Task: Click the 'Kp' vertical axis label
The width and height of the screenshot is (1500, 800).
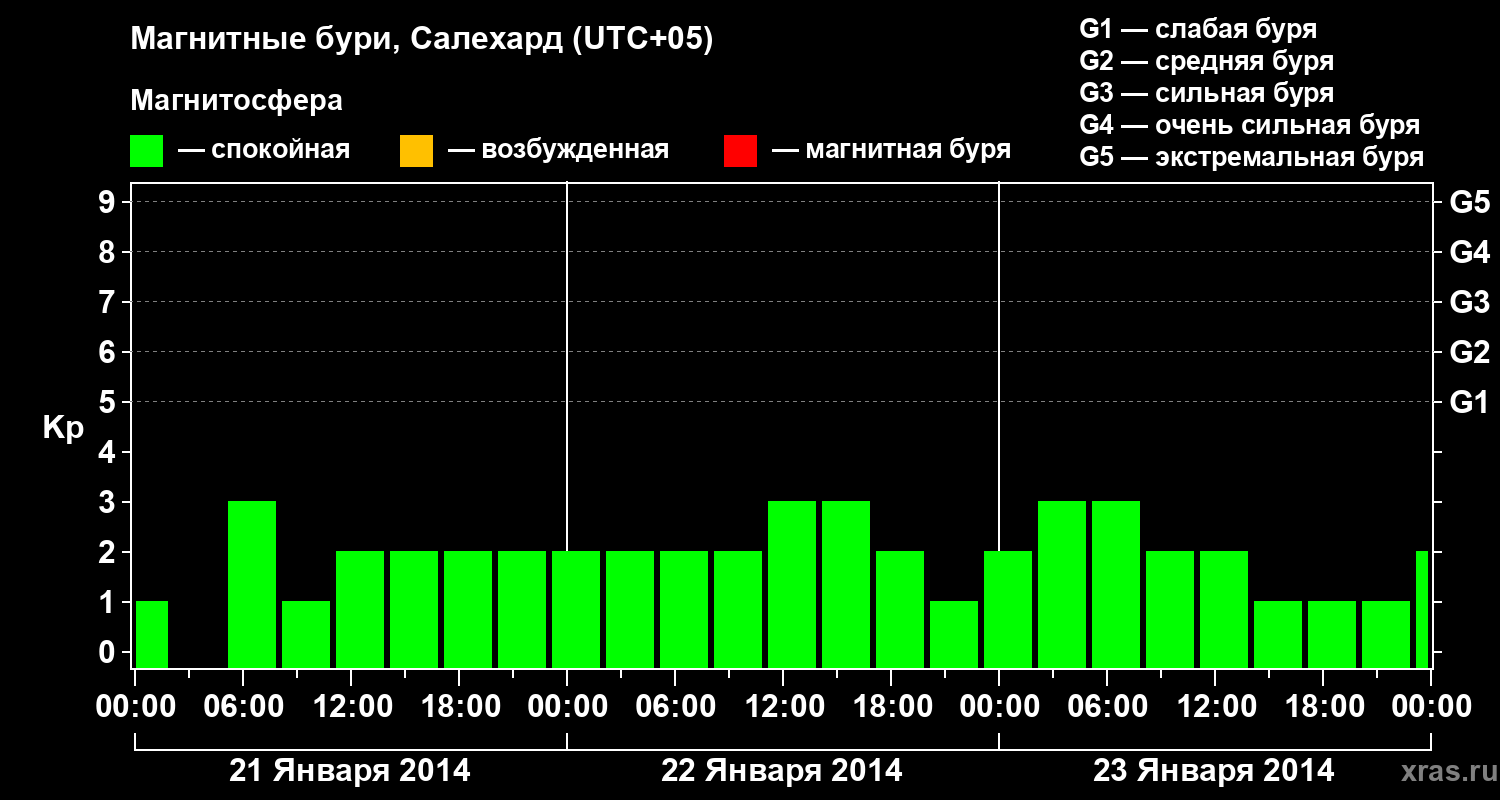Action: coord(63,428)
